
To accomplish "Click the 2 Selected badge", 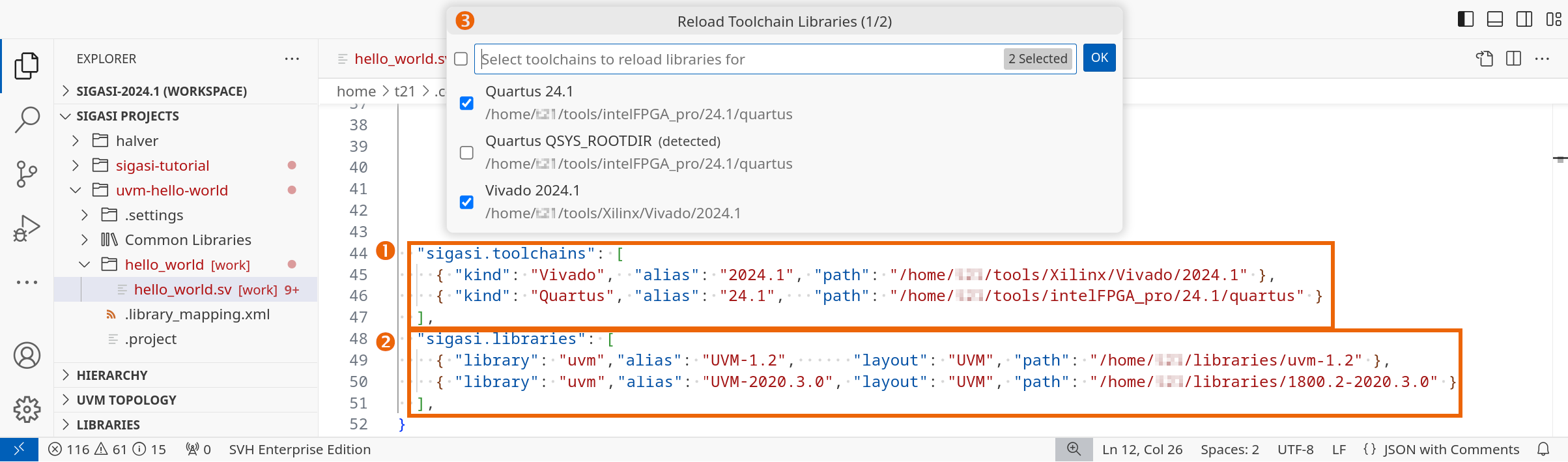I will click(1038, 59).
